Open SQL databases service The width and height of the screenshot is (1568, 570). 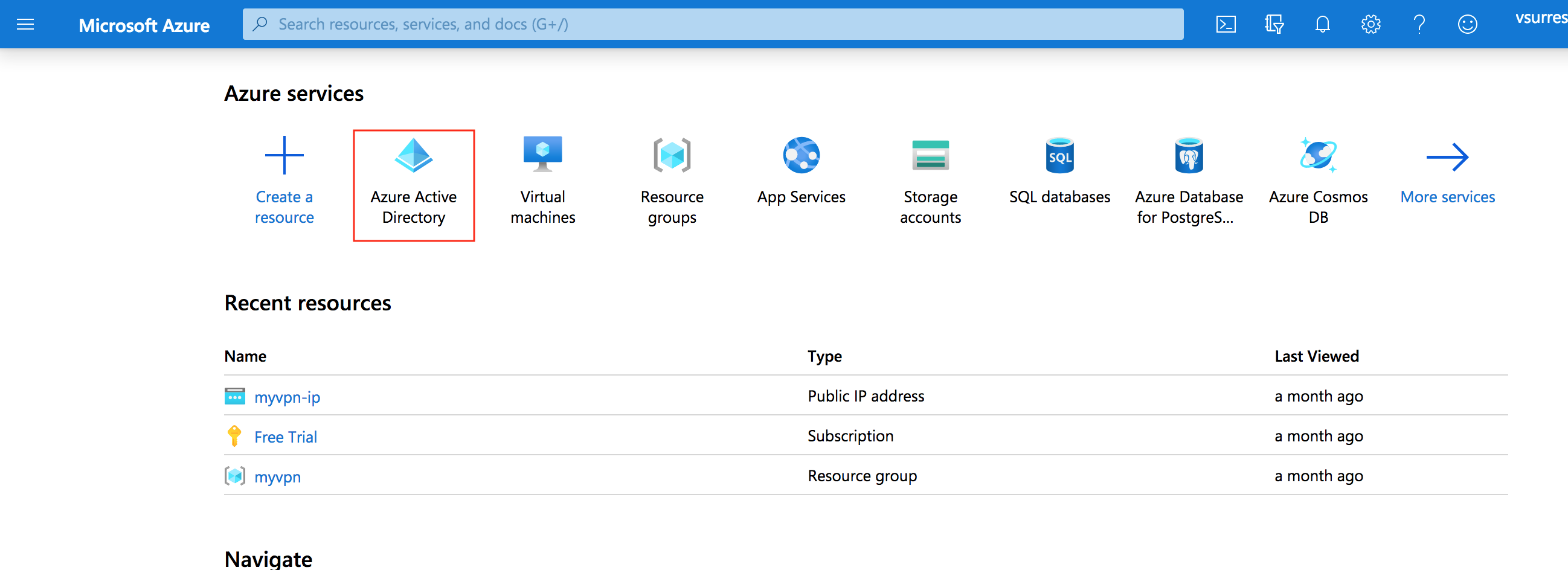tap(1059, 176)
